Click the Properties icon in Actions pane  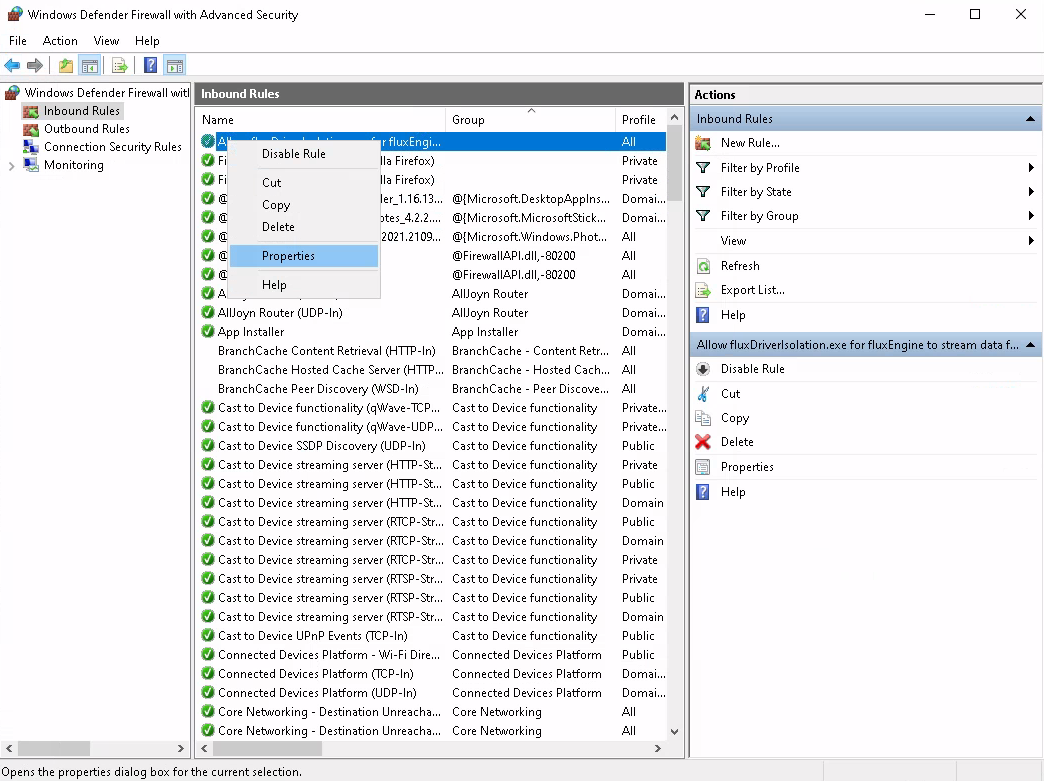click(702, 467)
